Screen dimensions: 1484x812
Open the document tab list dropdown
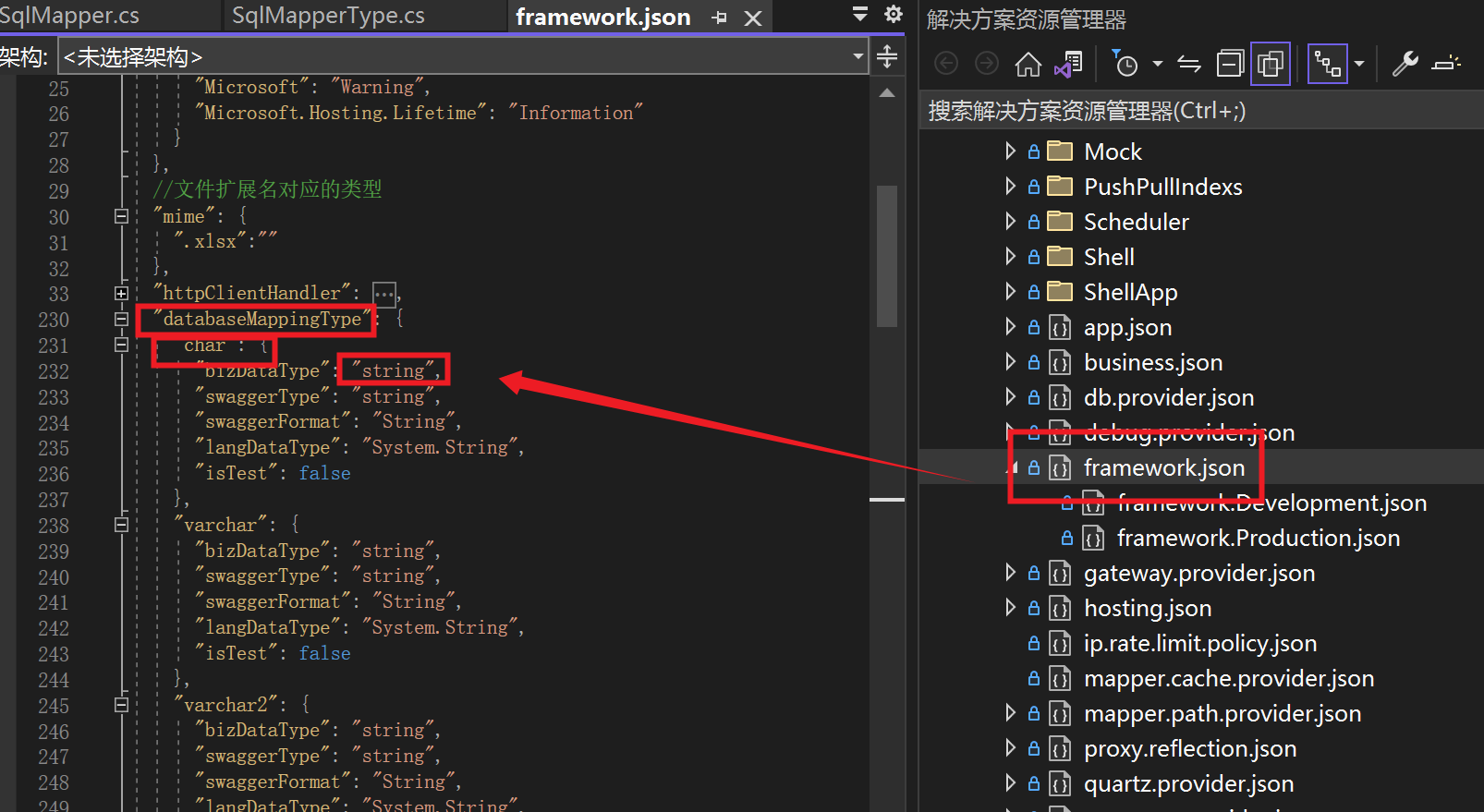860,14
